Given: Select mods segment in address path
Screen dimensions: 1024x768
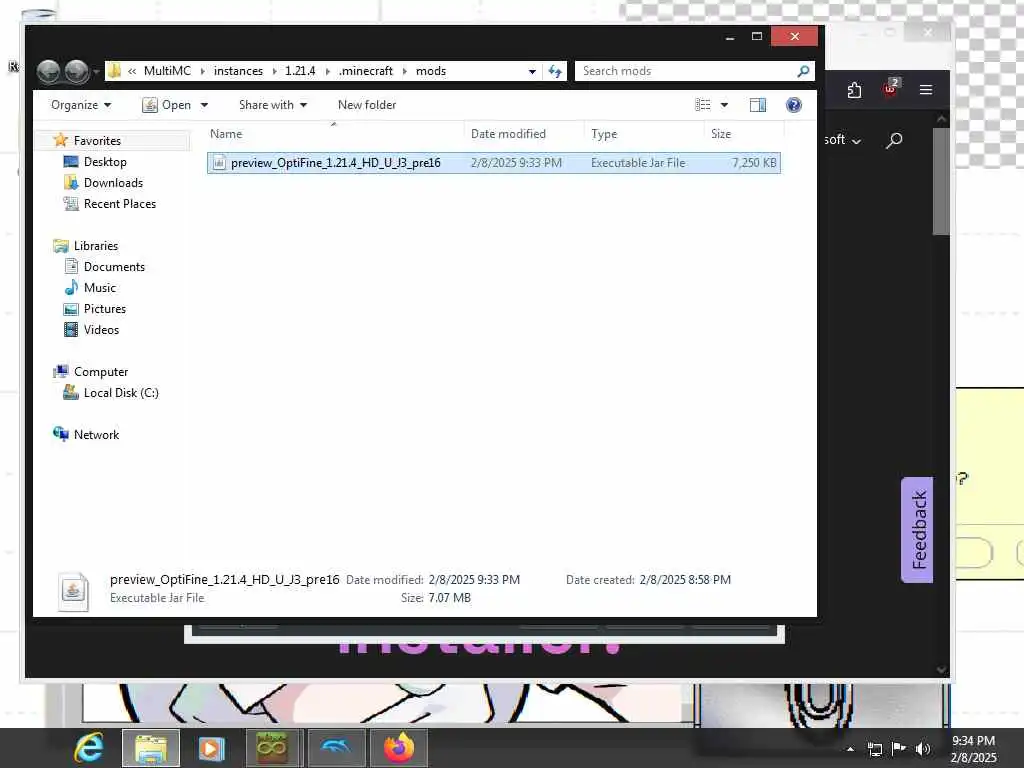Looking at the screenshot, I should pos(431,71).
